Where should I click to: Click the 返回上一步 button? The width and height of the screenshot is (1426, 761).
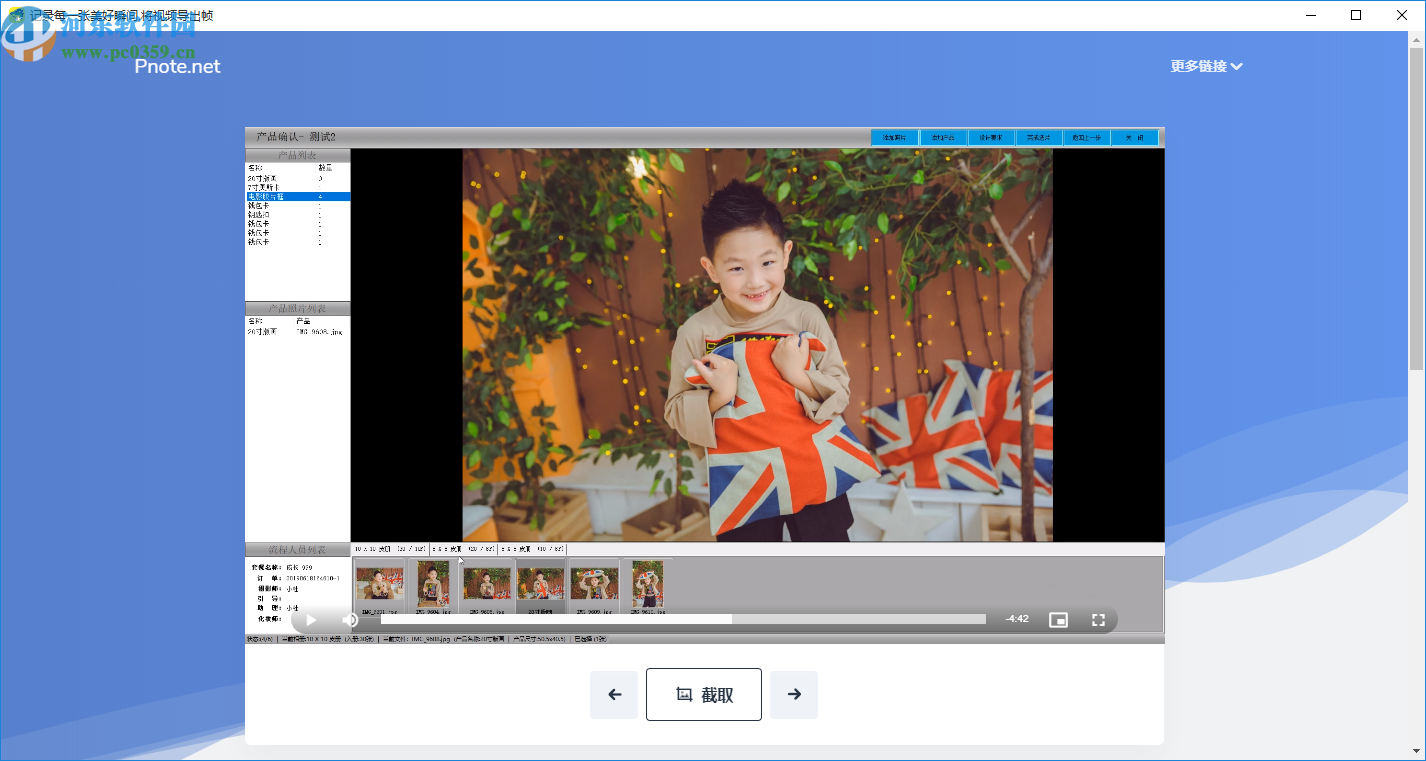1086,137
